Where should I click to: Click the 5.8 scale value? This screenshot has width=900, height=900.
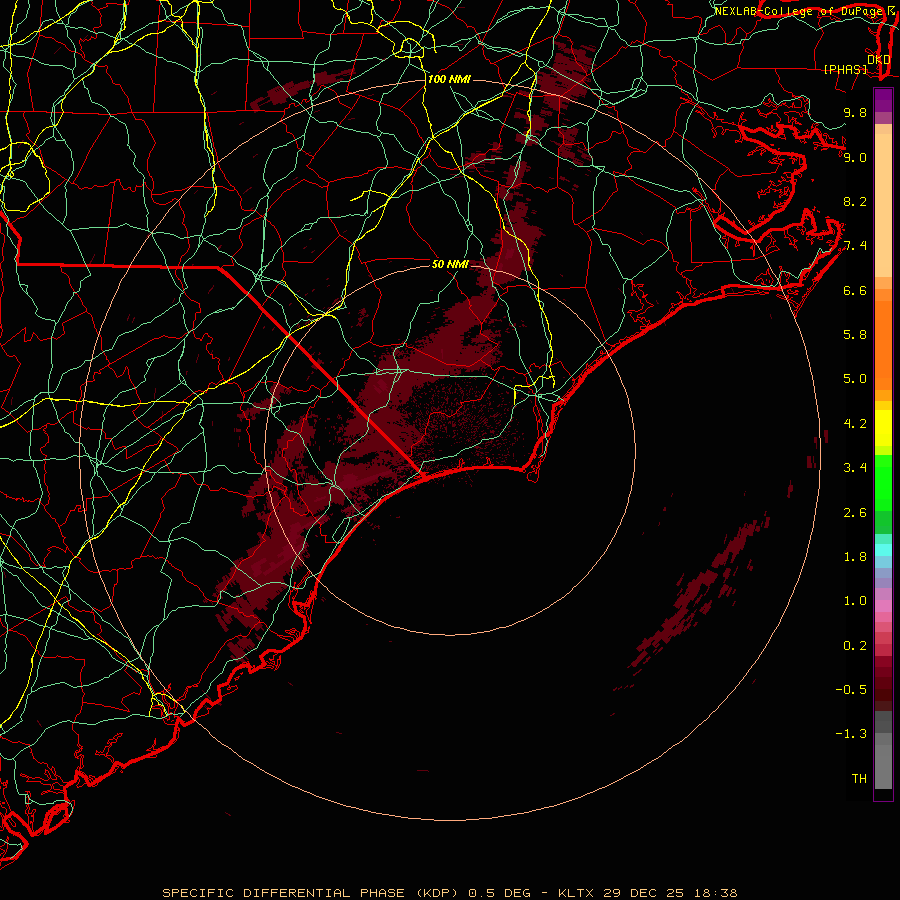pyautogui.click(x=855, y=335)
